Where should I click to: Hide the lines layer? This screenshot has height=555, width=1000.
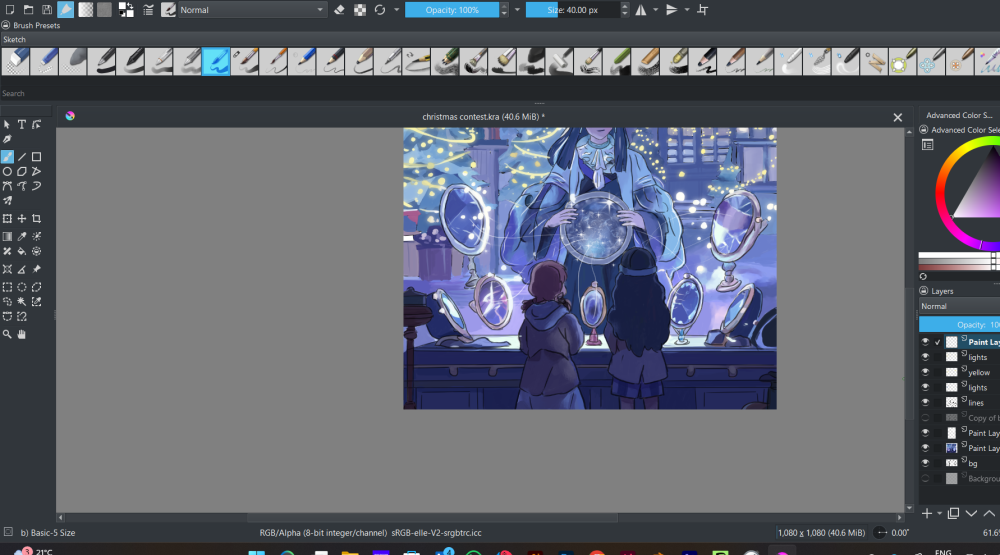click(925, 402)
